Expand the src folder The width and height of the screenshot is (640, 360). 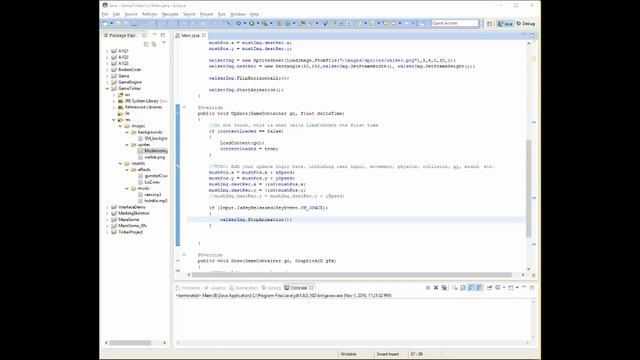point(114,95)
